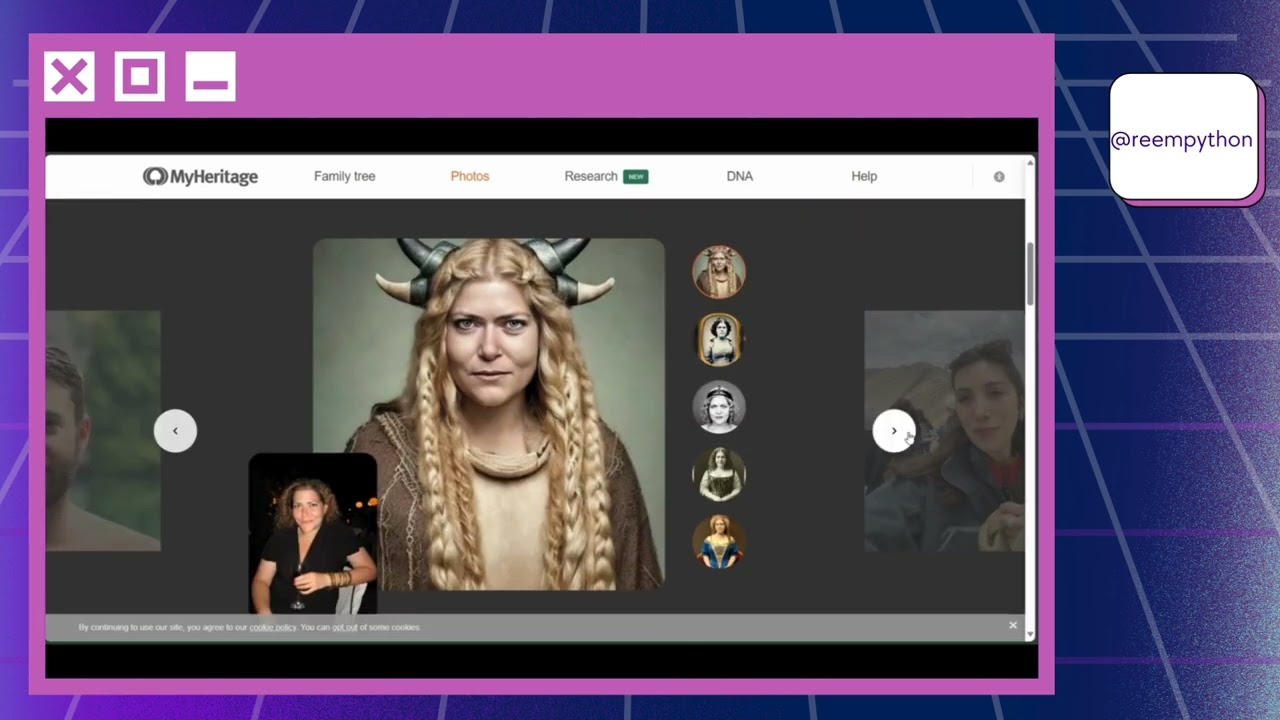
Task: Click the original photo inset of woman
Action: point(313,533)
